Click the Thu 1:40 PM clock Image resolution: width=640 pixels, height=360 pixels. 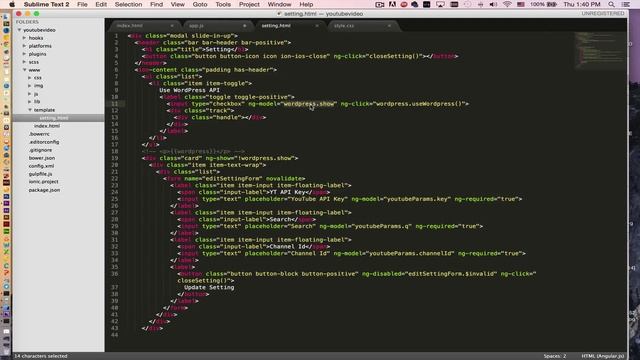tap(582, 4)
